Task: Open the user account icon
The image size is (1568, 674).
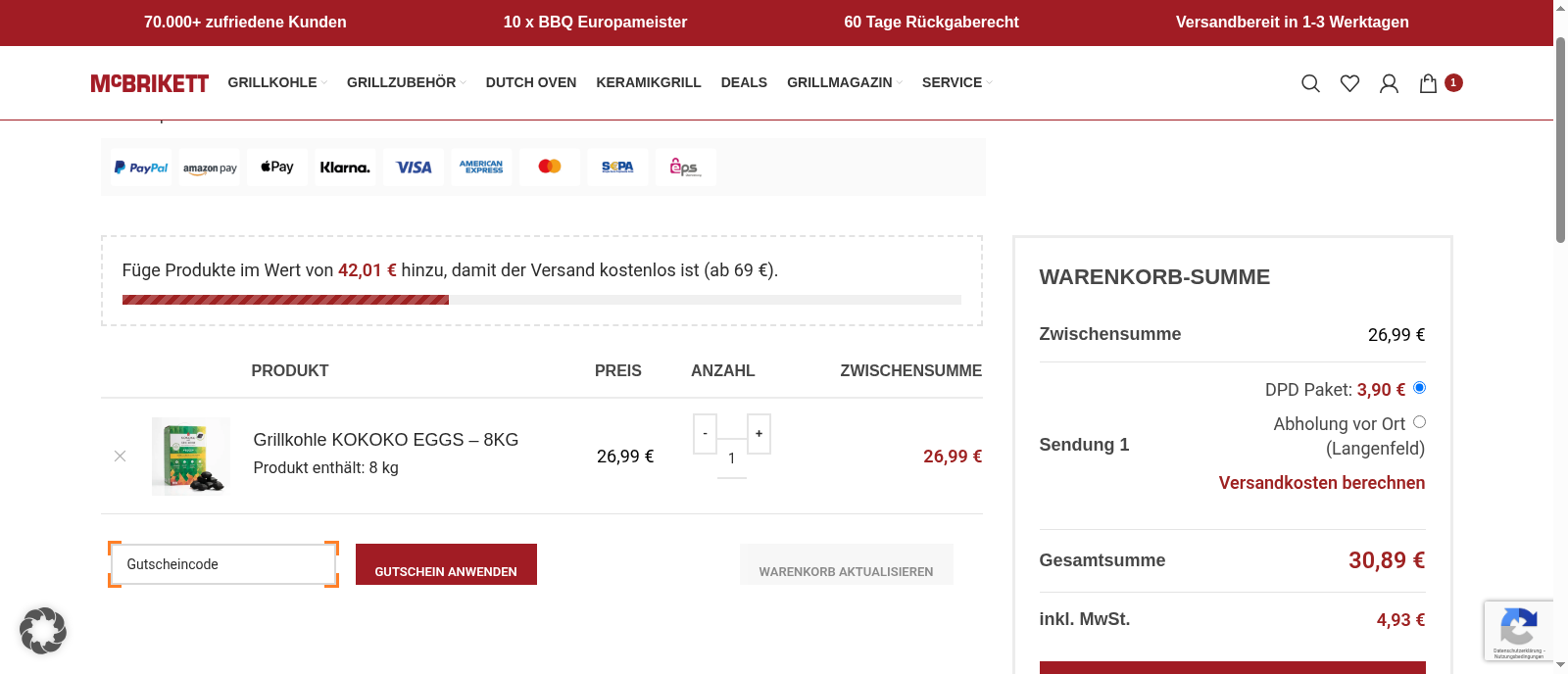Action: point(1389,83)
